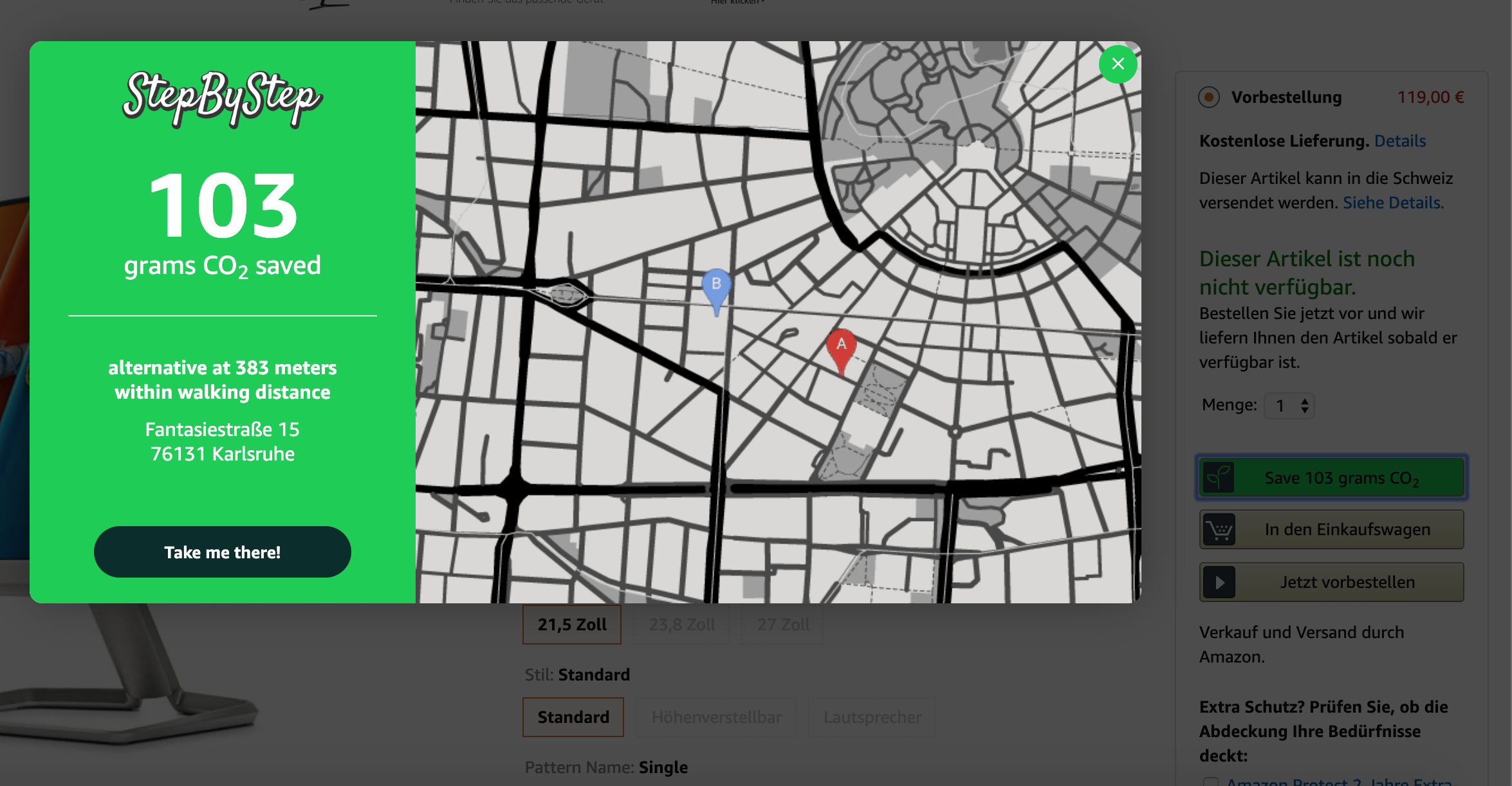
Task: Click the leaf icon on Save CO2 button
Action: tap(1219, 478)
